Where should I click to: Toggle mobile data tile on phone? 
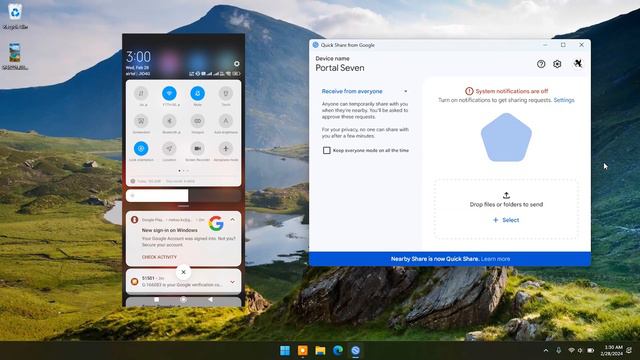[141, 93]
